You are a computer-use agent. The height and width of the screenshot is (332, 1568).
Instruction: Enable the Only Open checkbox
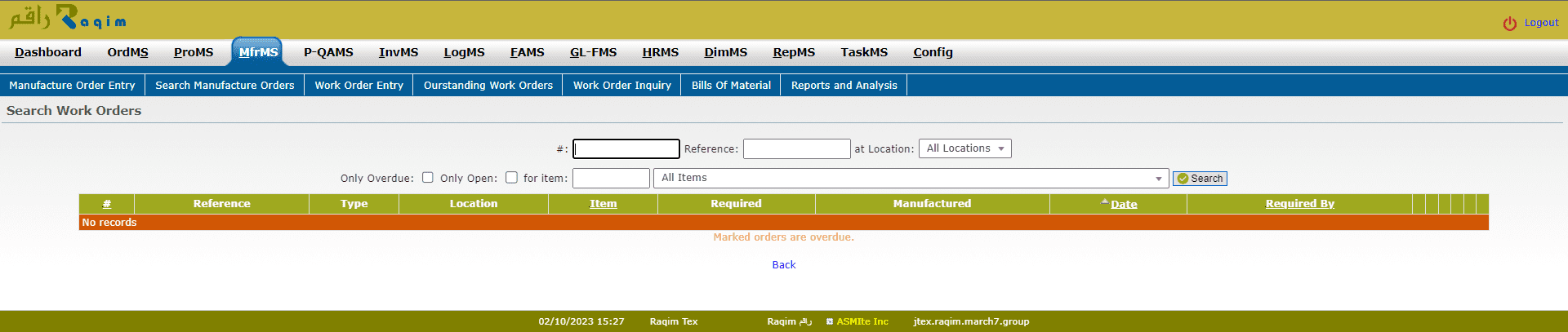point(511,178)
